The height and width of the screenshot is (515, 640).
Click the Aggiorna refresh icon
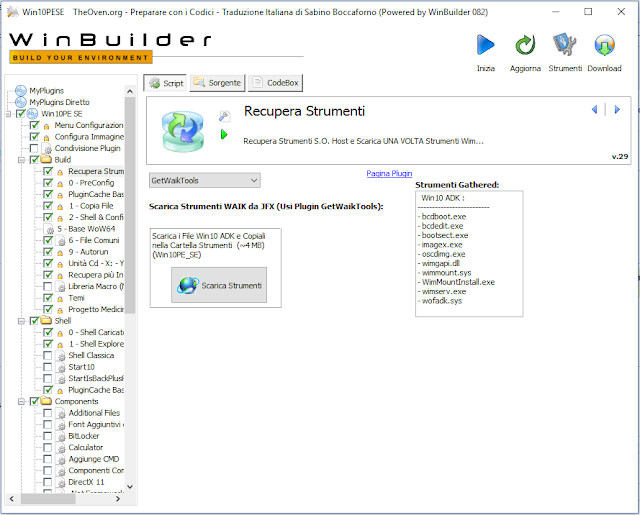525,45
